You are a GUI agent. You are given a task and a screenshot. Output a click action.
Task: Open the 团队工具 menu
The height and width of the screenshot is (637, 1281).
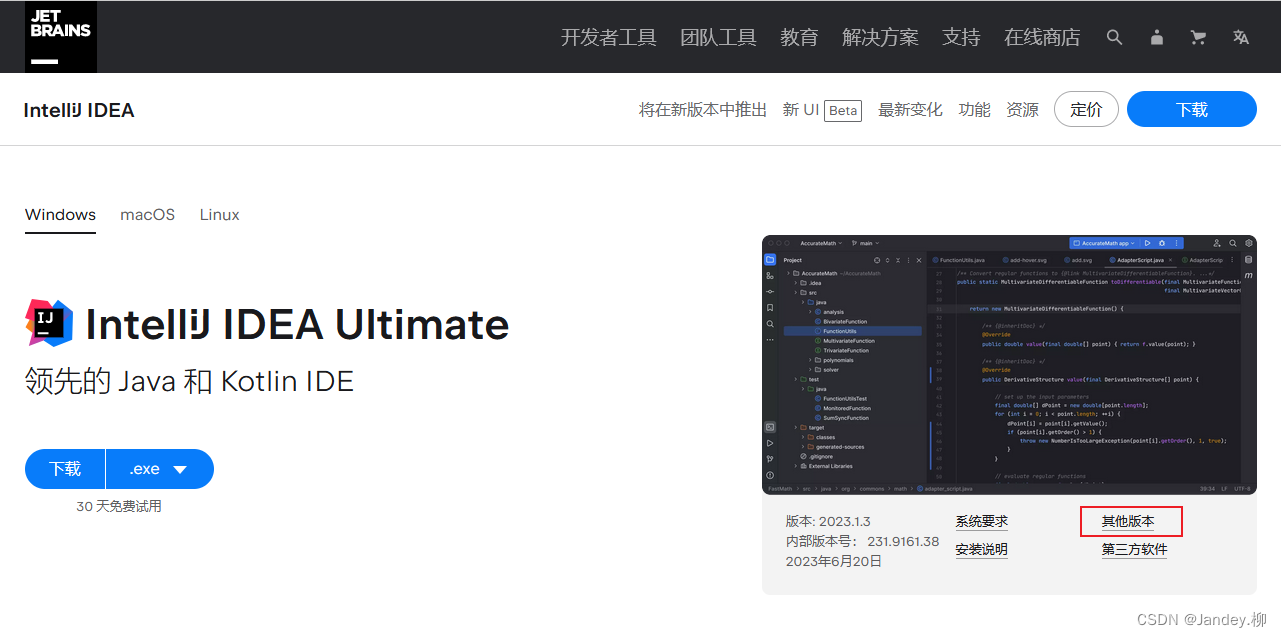[x=718, y=37]
